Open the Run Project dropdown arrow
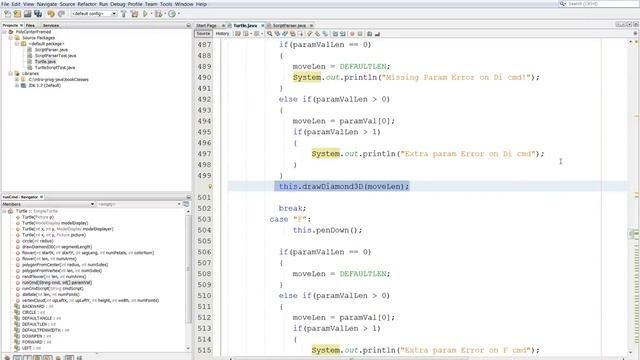Image resolution: width=640 pixels, height=360 pixels. 151,14
